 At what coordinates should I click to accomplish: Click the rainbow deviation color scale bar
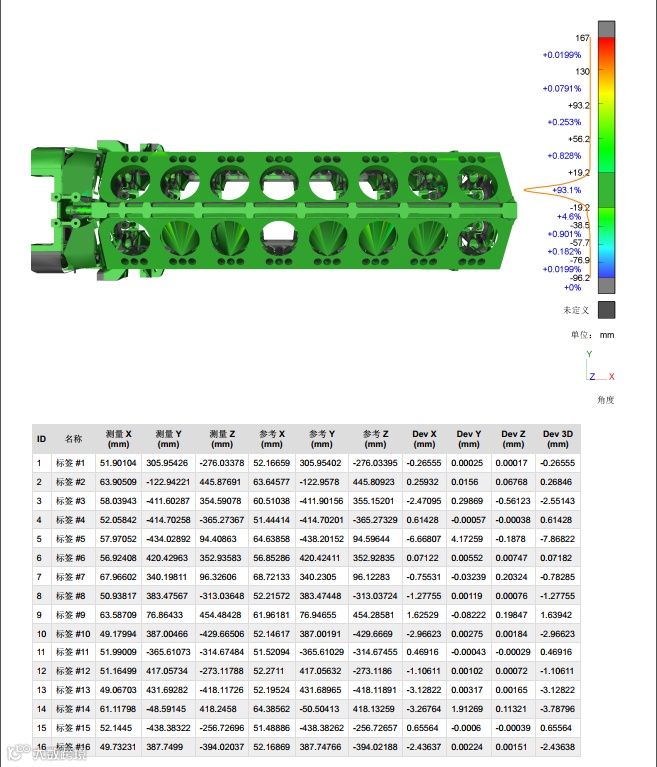tap(607, 157)
